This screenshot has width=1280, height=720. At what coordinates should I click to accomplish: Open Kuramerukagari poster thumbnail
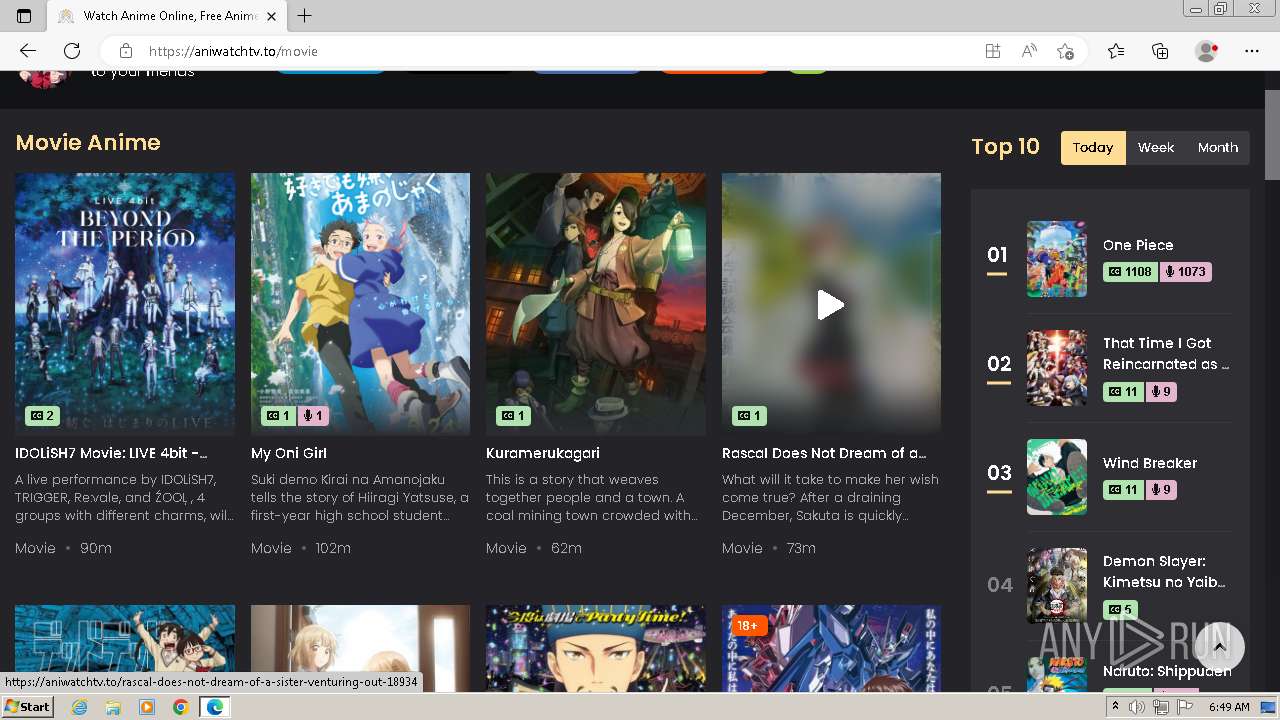coord(596,304)
